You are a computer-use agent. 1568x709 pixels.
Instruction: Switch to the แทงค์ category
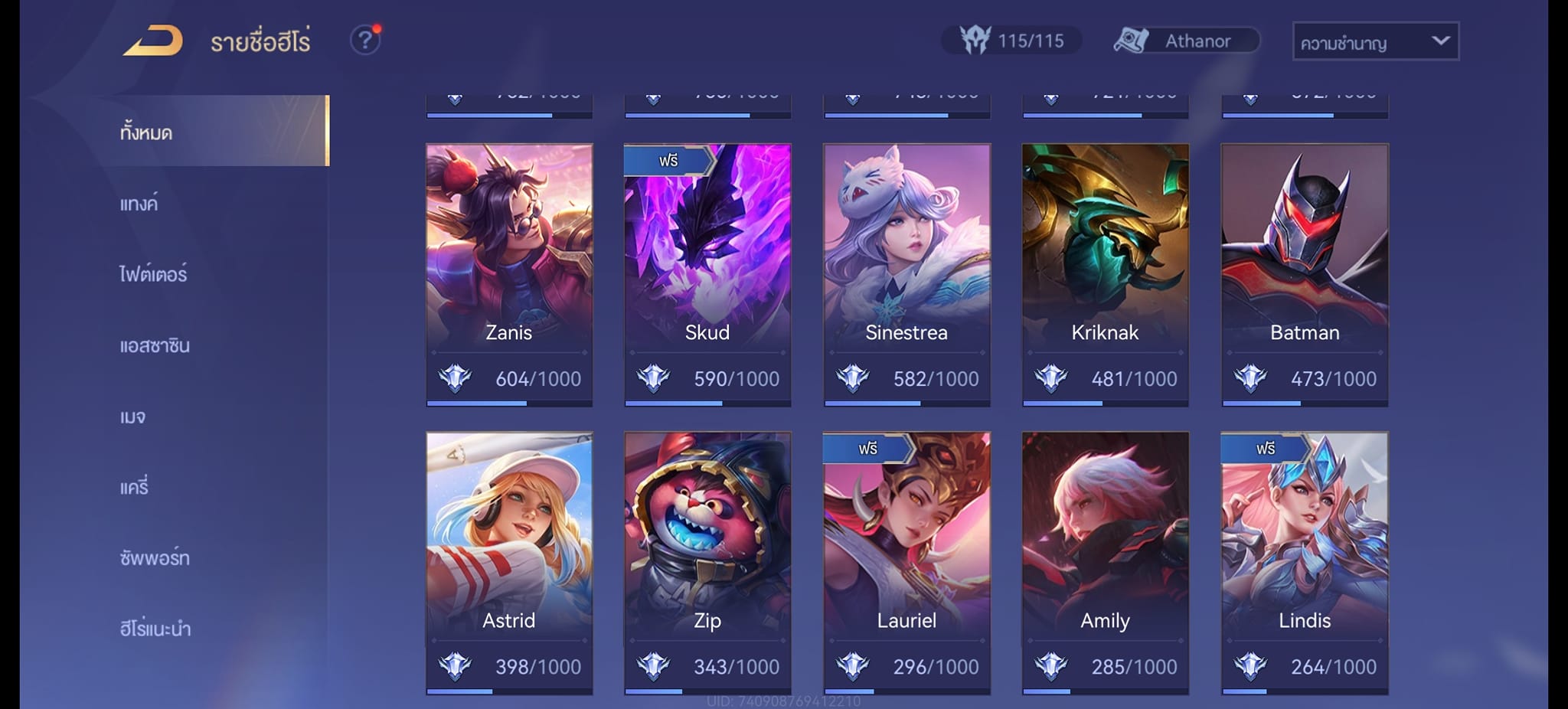(x=139, y=203)
